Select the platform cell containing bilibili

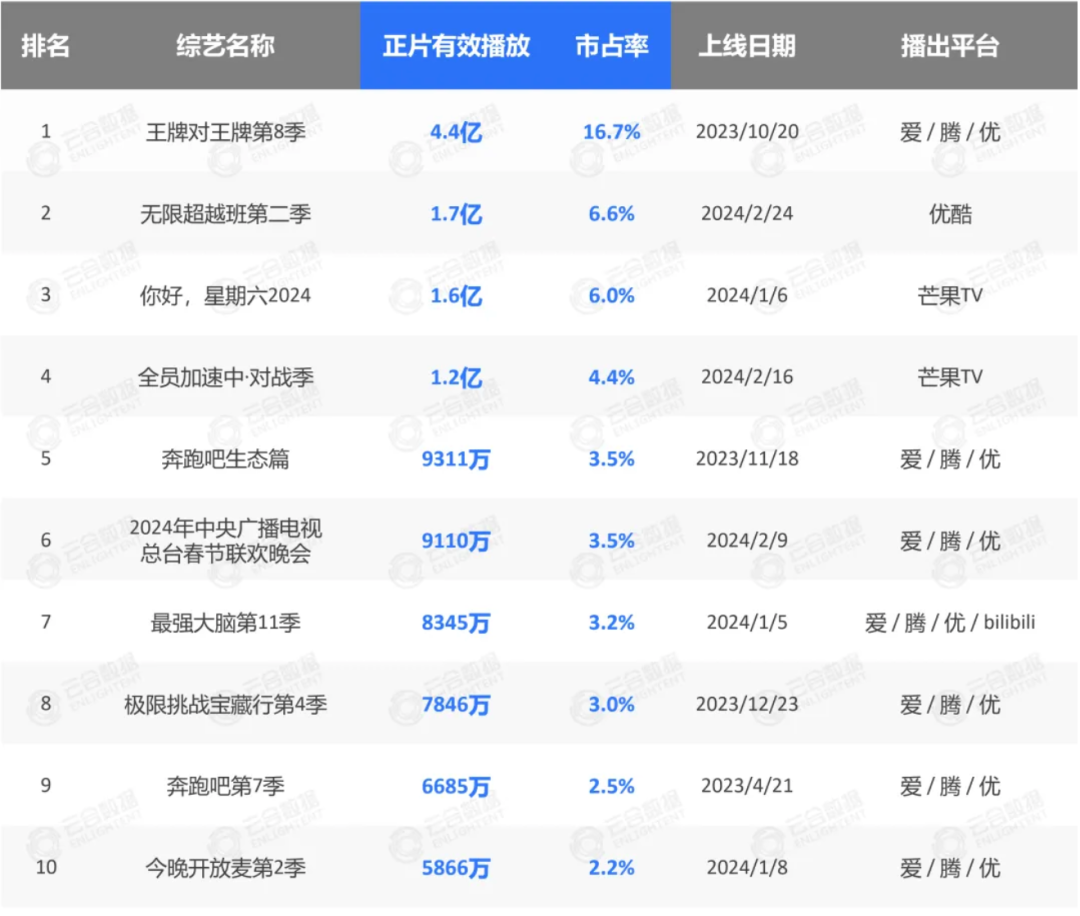tap(949, 623)
